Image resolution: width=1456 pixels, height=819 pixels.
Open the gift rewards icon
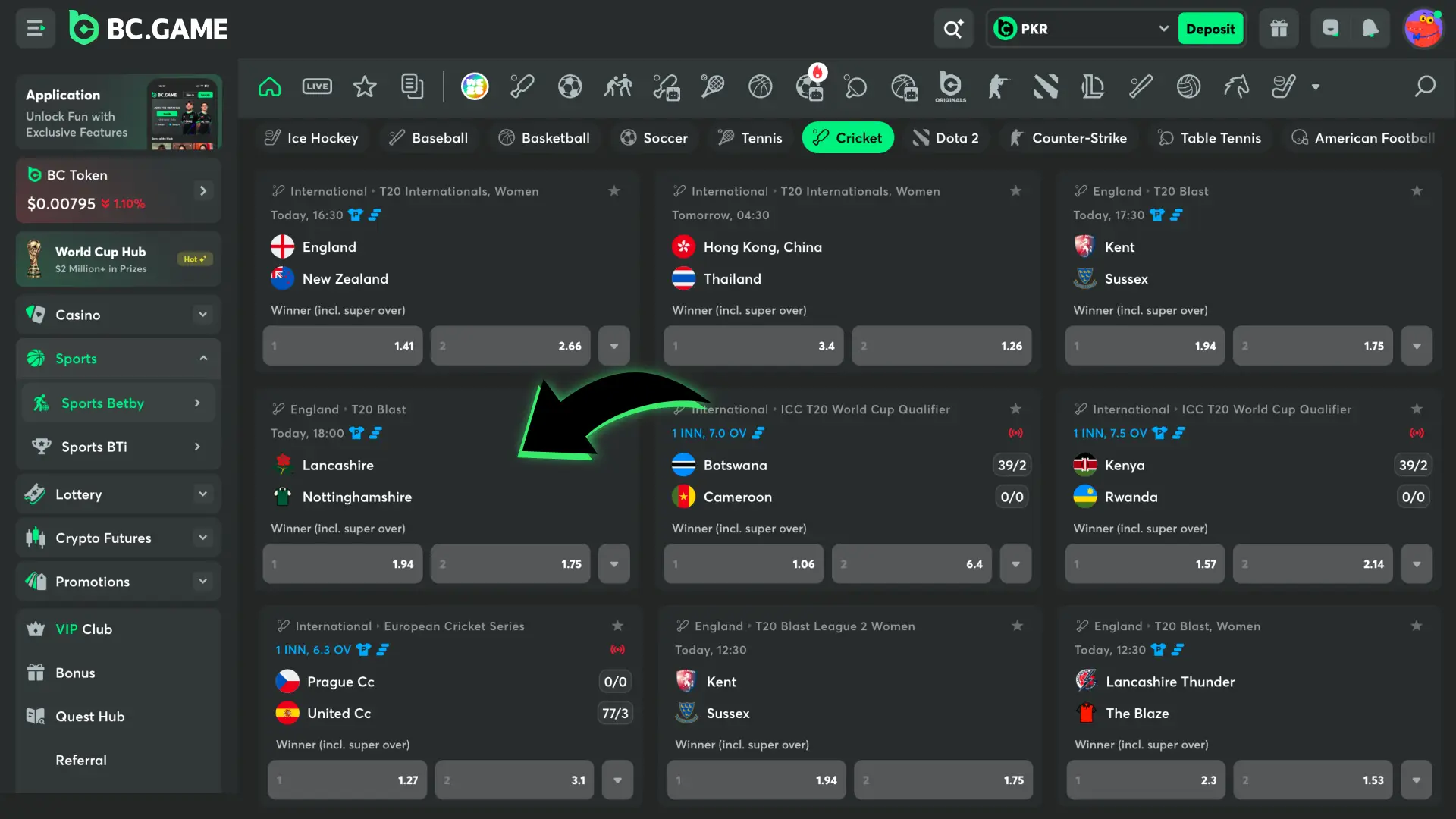click(1279, 29)
